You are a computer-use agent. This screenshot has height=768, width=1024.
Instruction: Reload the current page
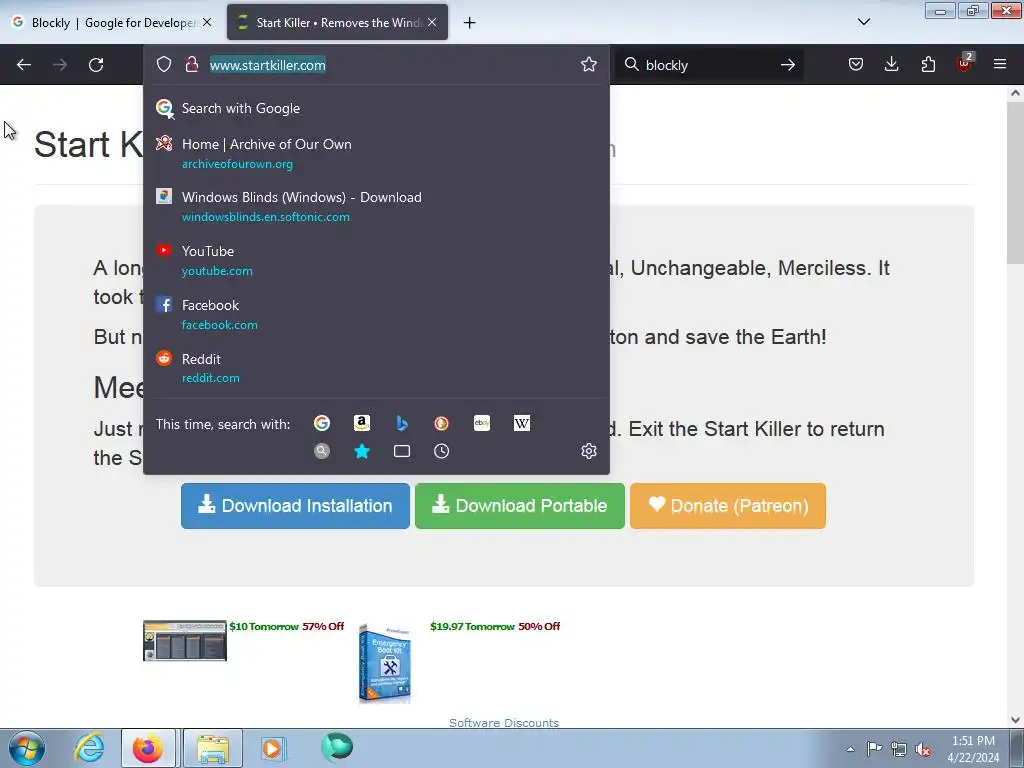tap(96, 65)
